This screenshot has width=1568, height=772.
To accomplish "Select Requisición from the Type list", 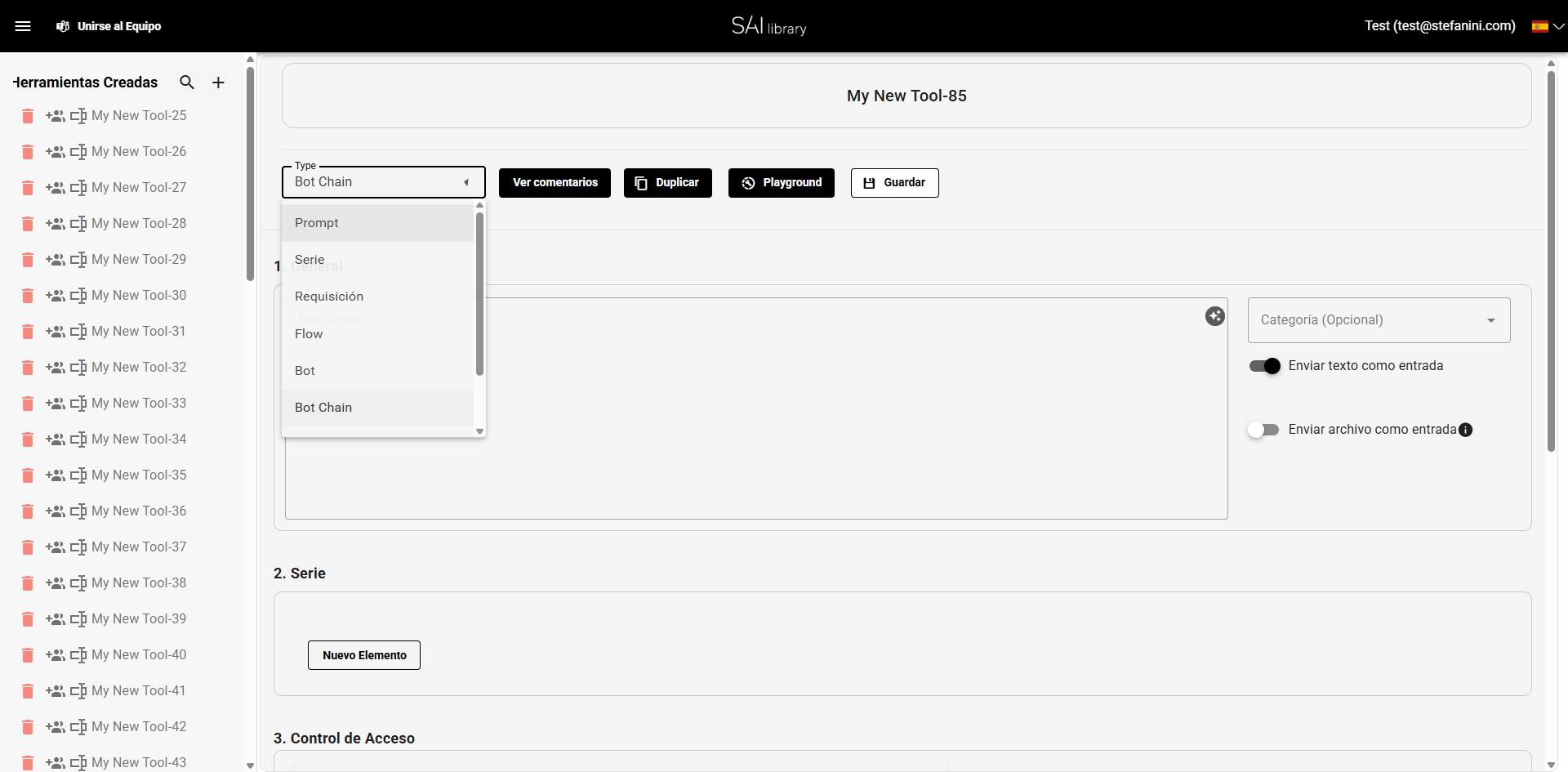I will coord(329,297).
